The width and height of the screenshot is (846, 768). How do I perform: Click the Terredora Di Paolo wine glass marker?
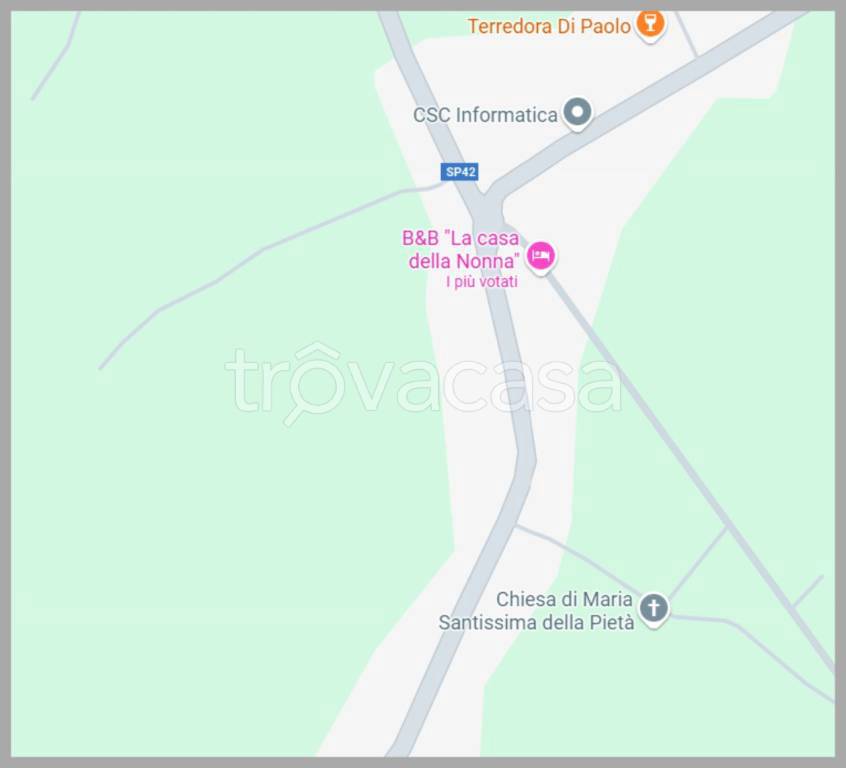coord(650,25)
